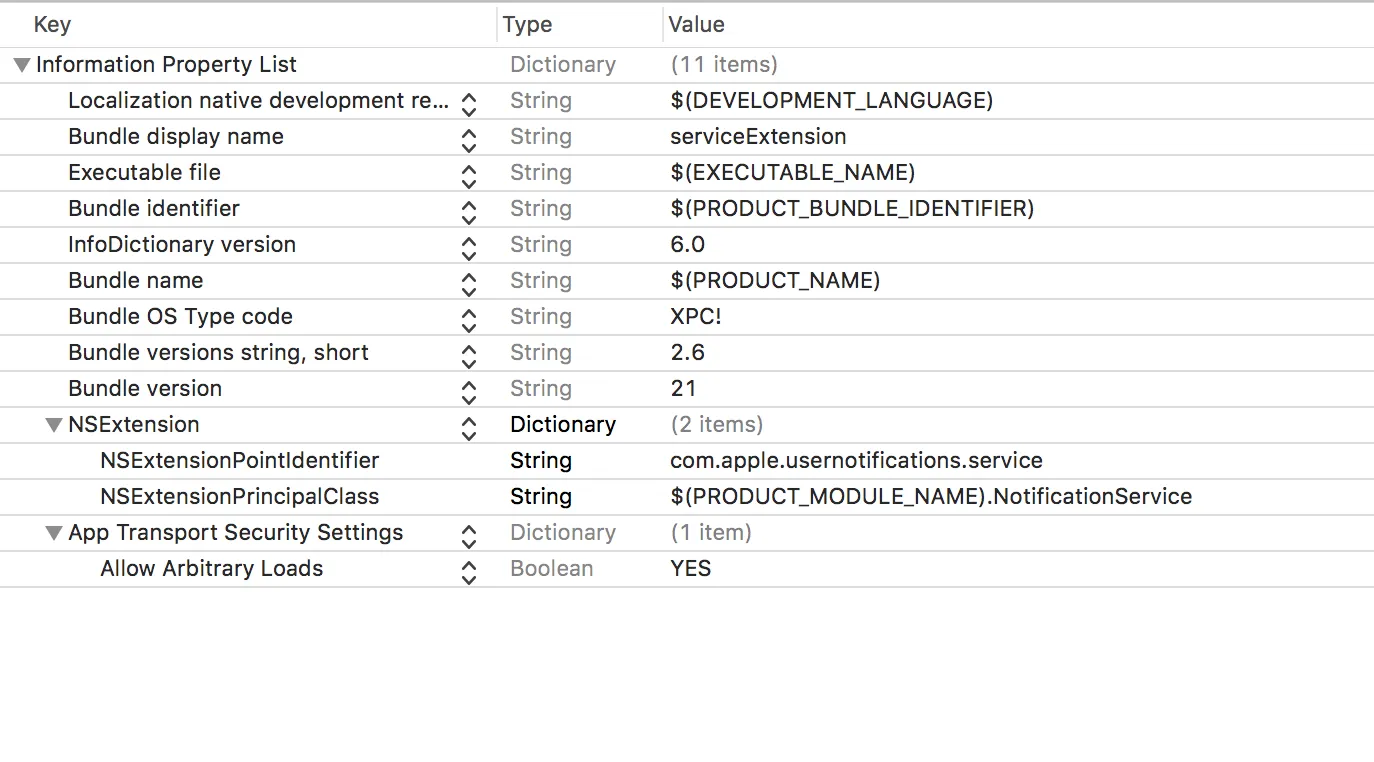Select the NSExtensionPrincipalClass key row

tap(239, 497)
